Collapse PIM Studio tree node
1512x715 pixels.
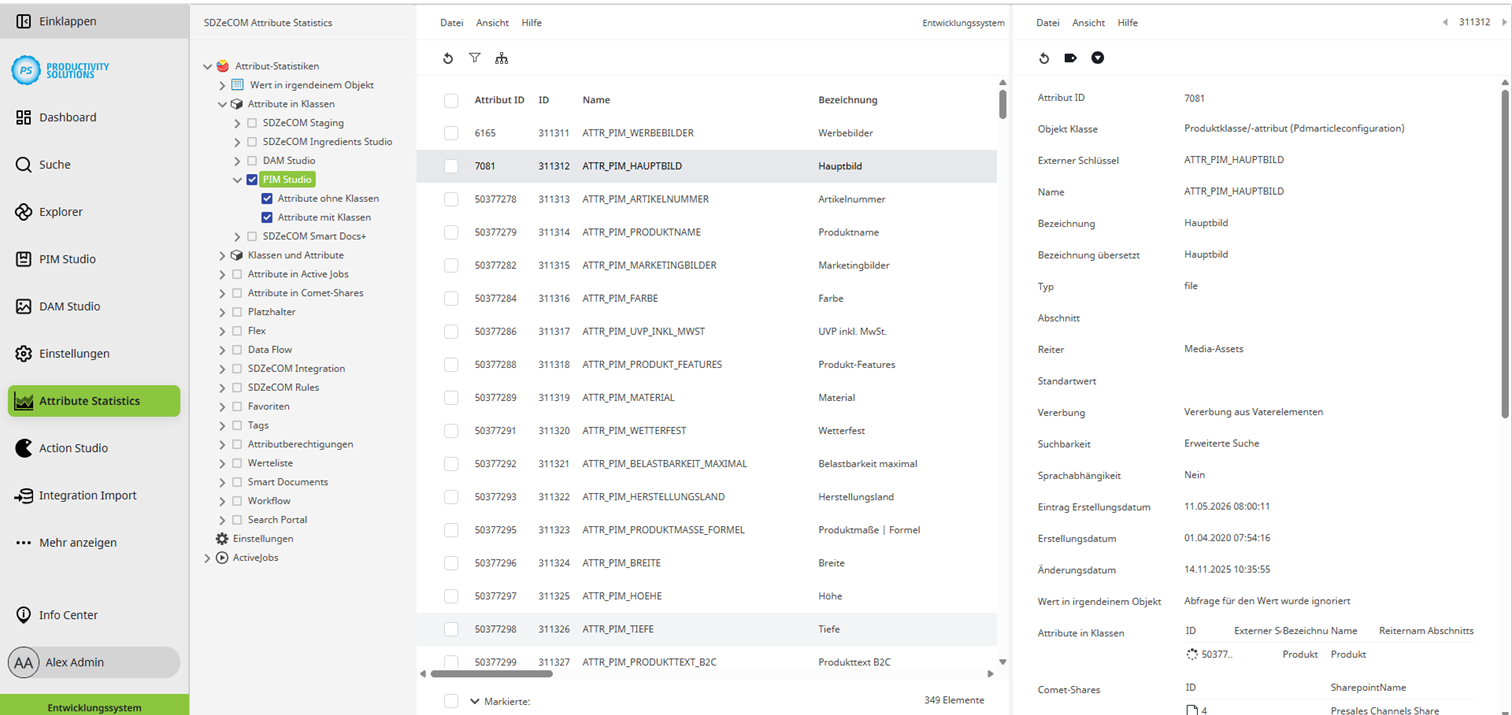(x=238, y=180)
